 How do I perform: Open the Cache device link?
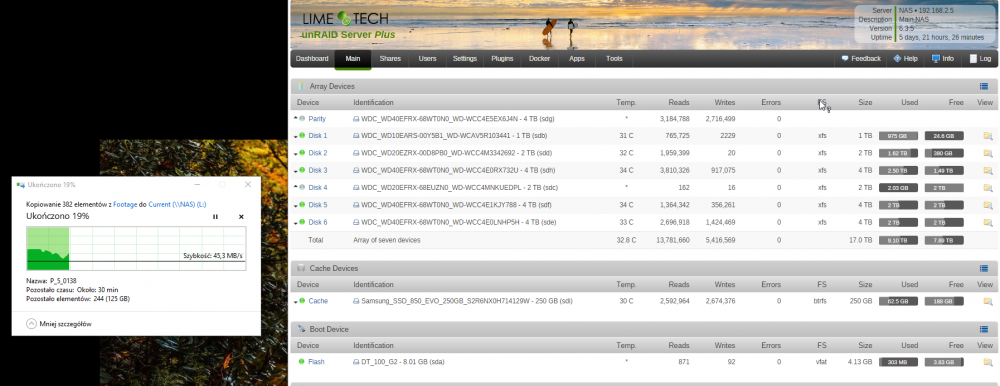point(318,301)
